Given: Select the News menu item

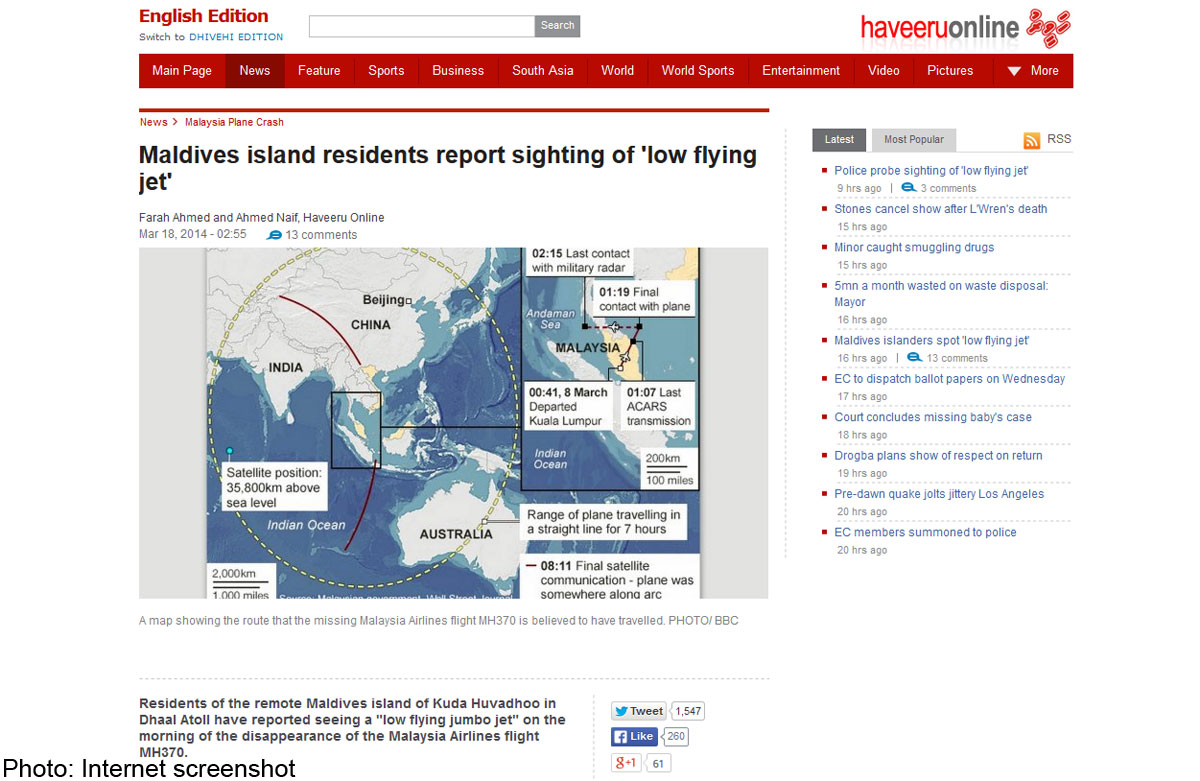Looking at the screenshot, I should 255,71.
